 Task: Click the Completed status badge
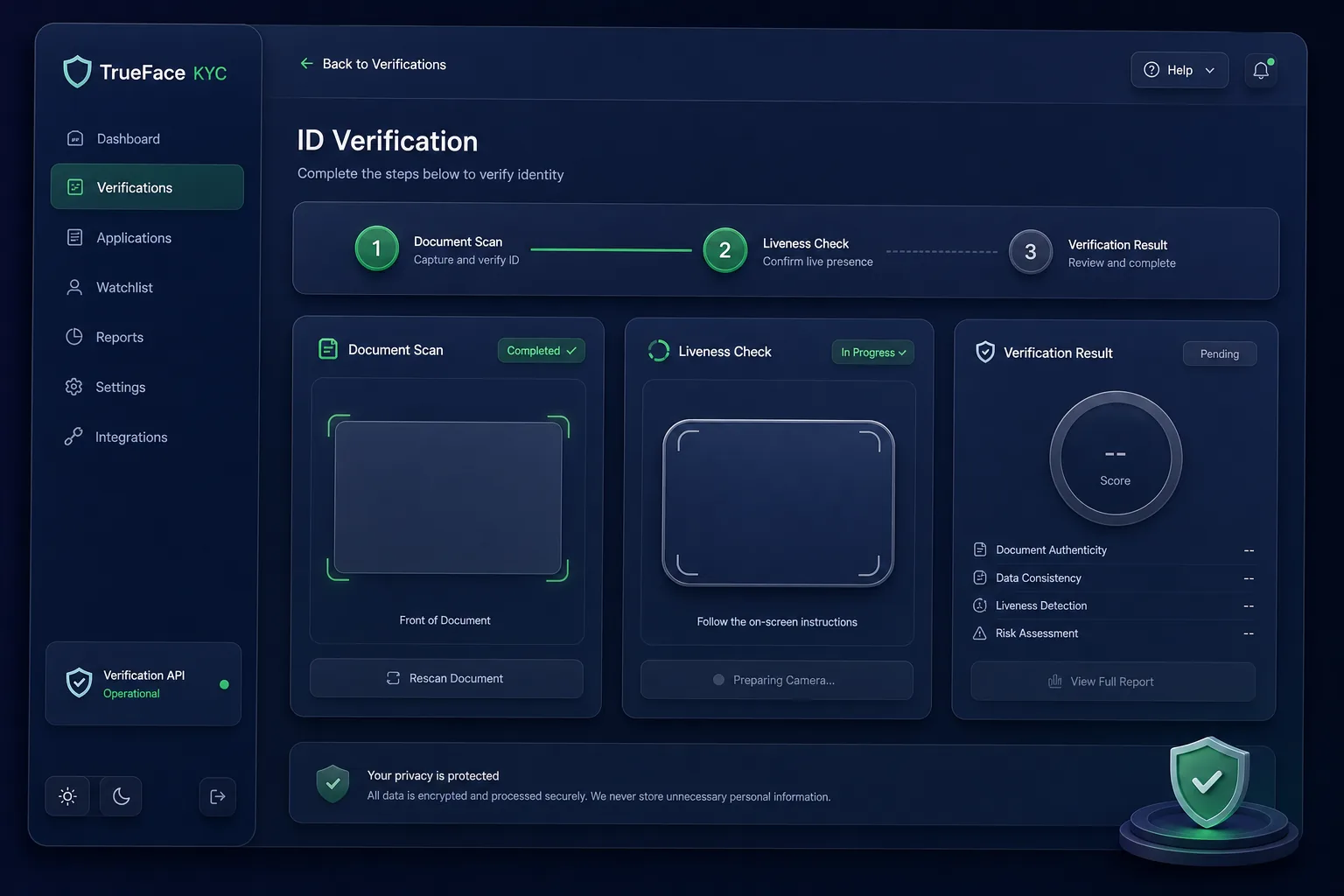541,350
